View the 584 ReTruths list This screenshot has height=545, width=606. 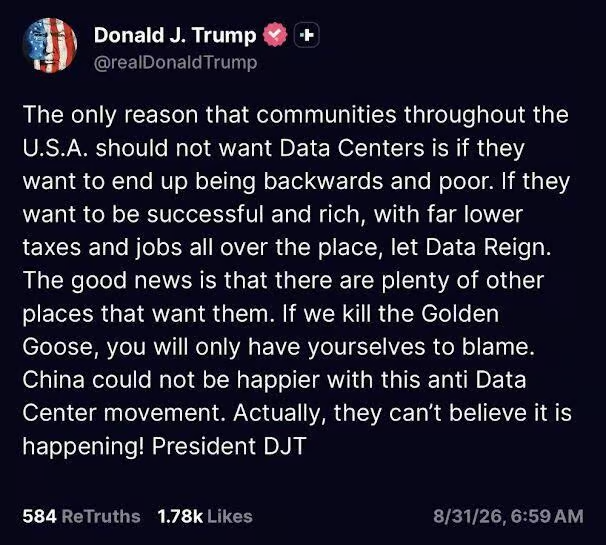click(81, 516)
